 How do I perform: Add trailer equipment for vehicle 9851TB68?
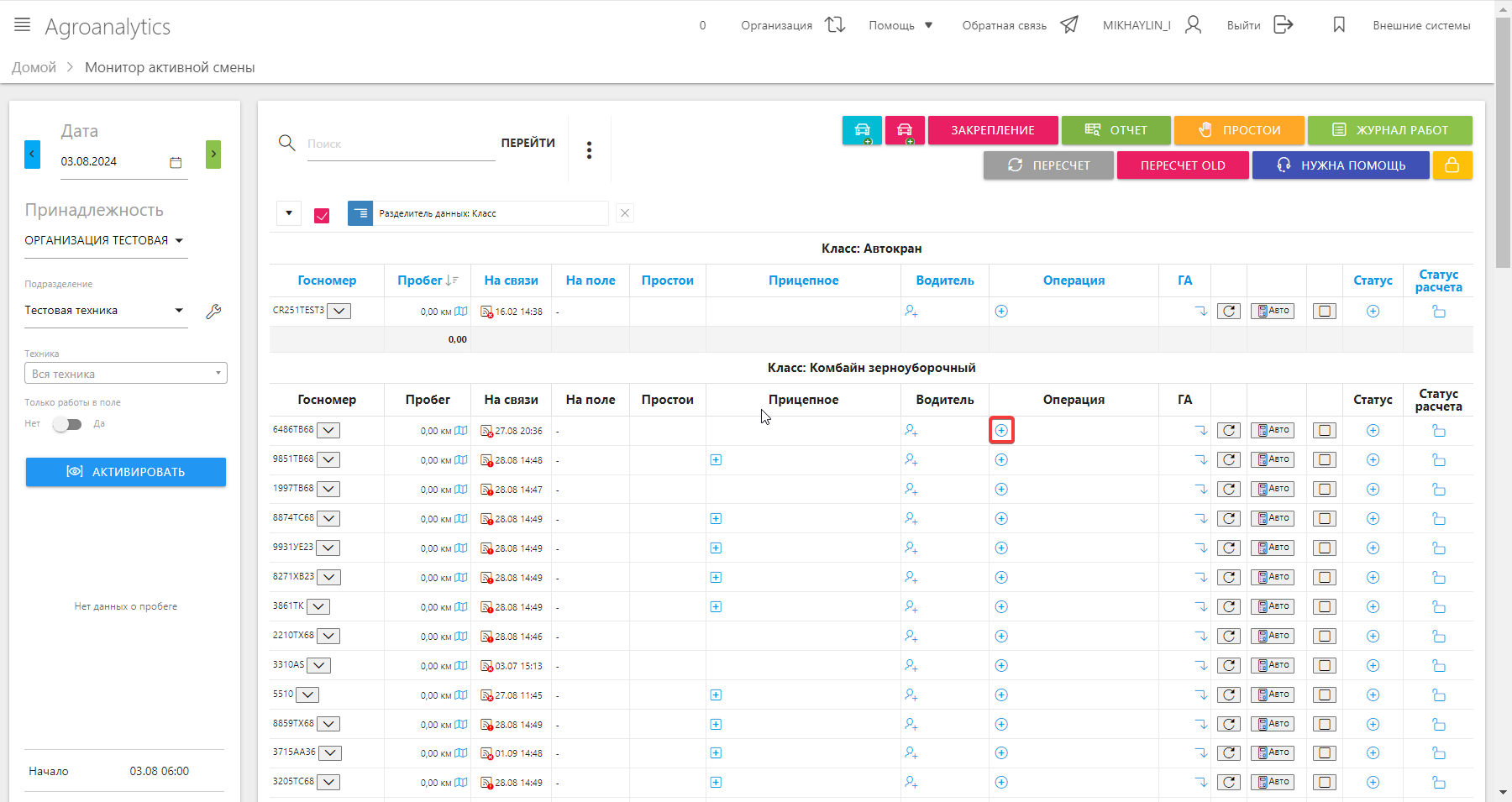(x=716, y=460)
